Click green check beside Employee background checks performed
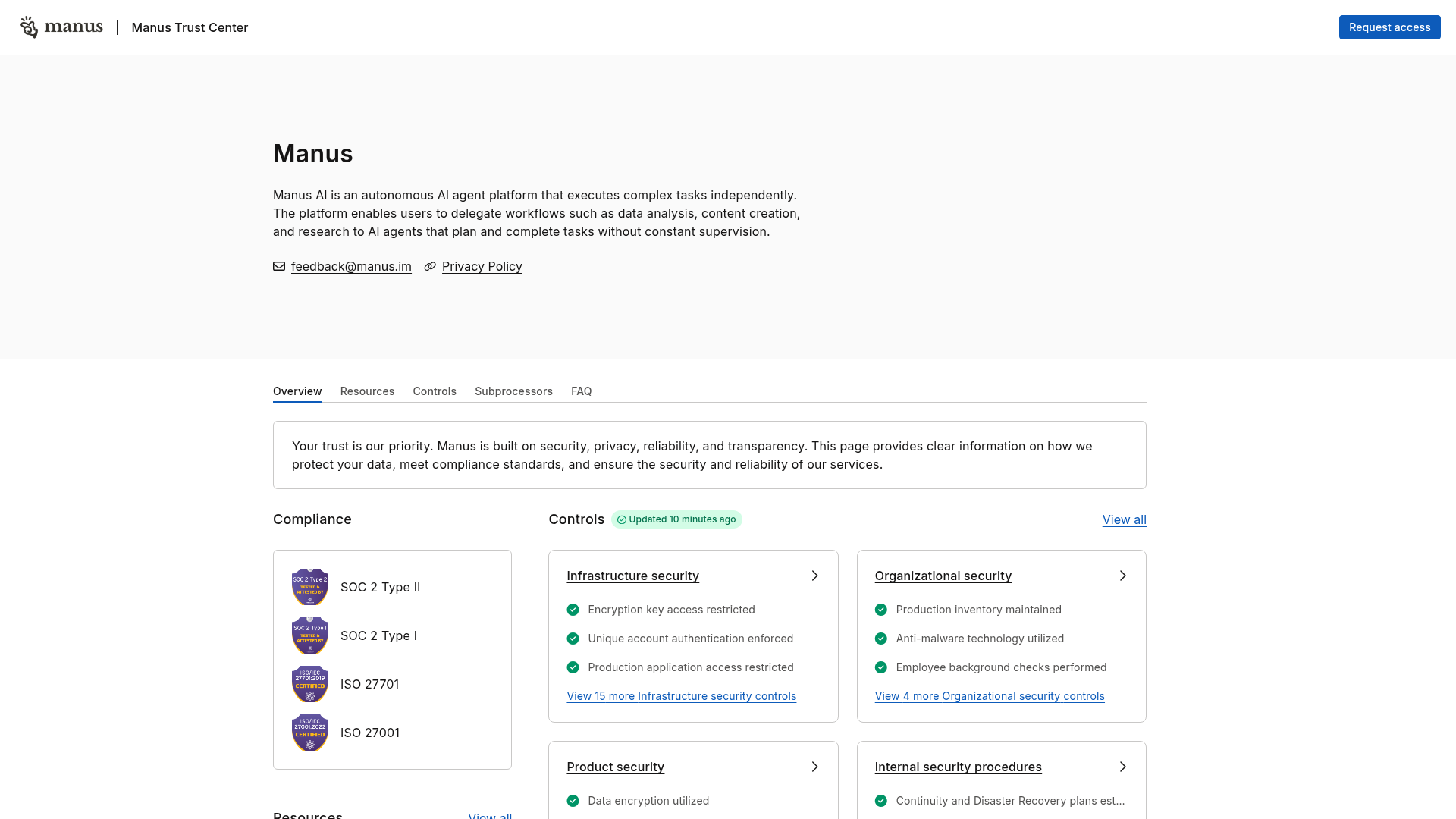 point(881,667)
